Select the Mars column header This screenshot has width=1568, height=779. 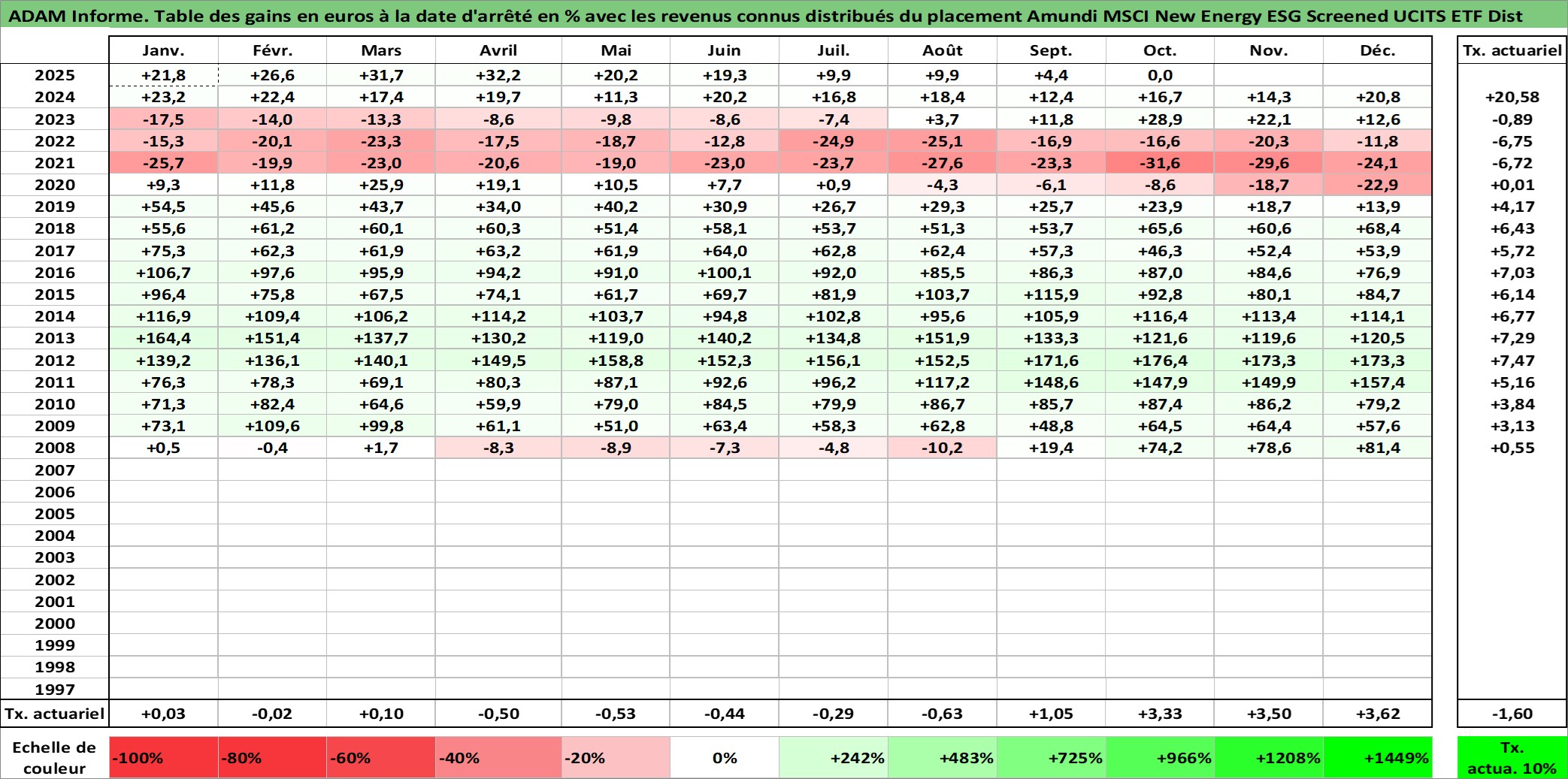point(381,50)
